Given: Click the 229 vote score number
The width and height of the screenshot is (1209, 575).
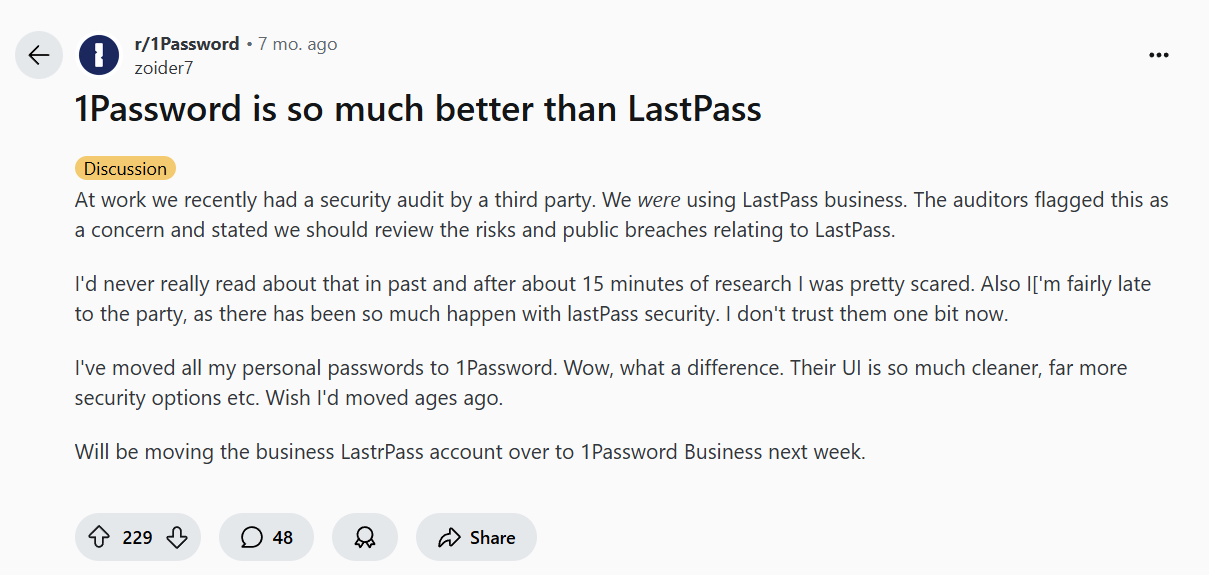Looking at the screenshot, I should coord(137,538).
